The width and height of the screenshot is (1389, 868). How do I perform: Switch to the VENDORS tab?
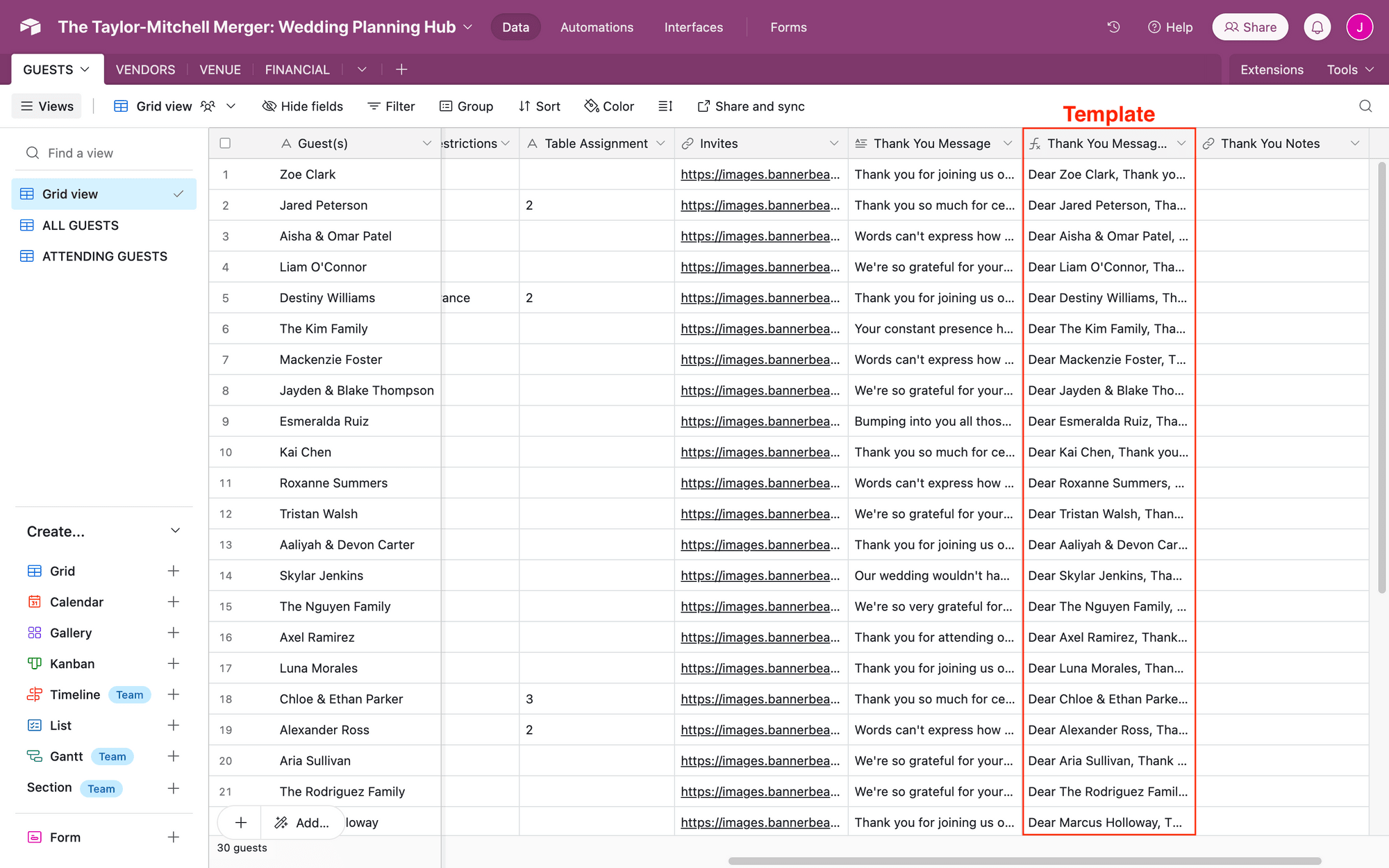click(144, 69)
